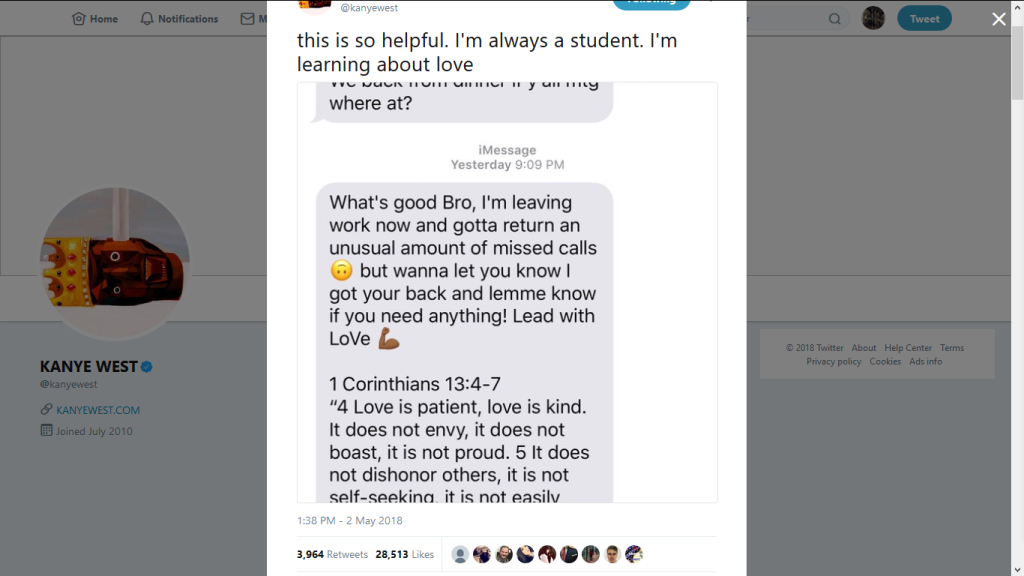Open the Privacy policy footer link
Screen dimensions: 1024x576
pyautogui.click(x=834, y=361)
